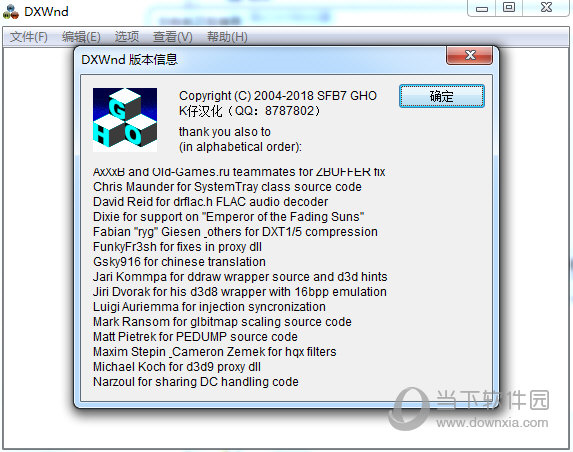Maximize the main DXWnd window
Screen dimensions: 573x452
(509, 8)
